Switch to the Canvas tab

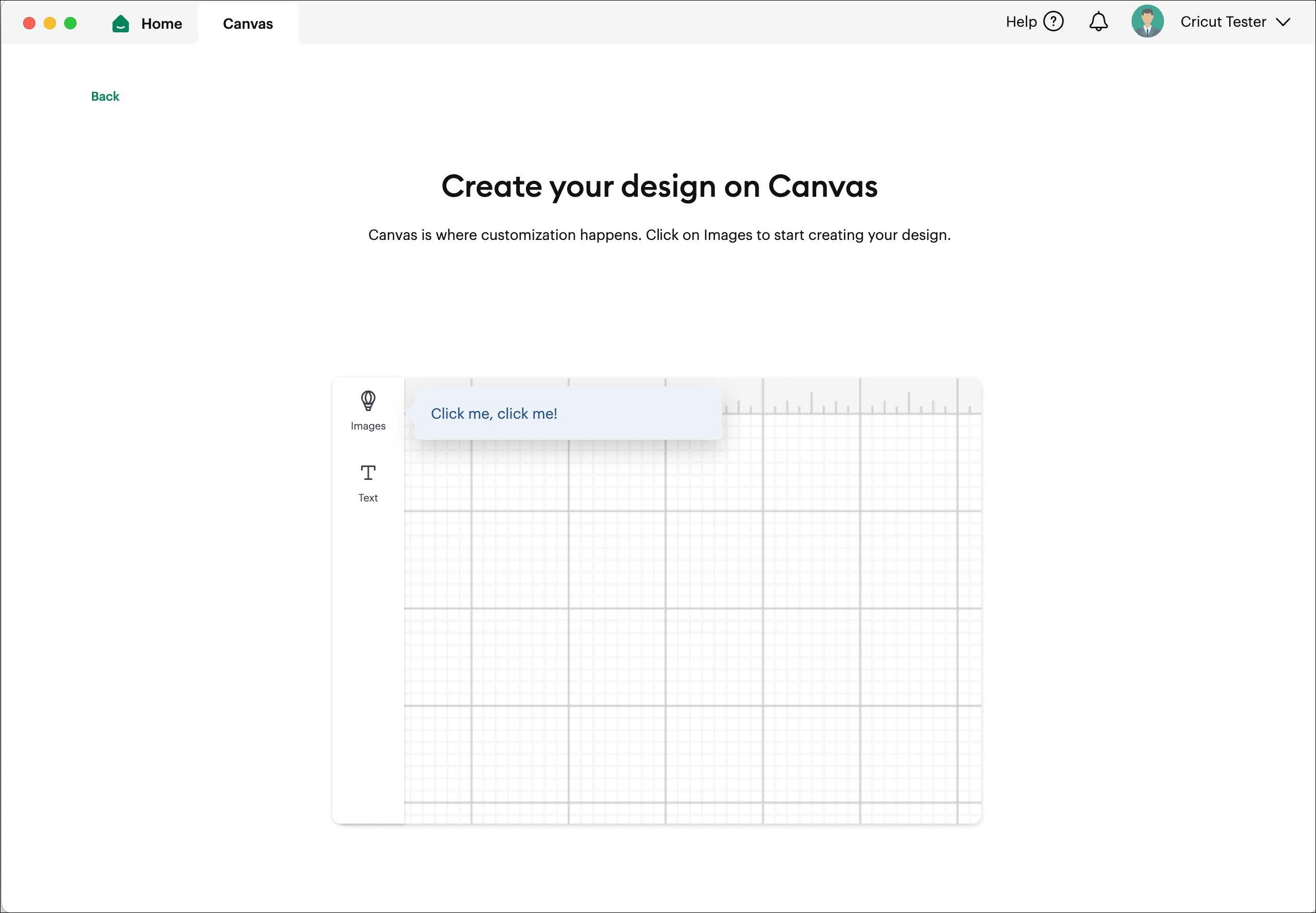248,24
